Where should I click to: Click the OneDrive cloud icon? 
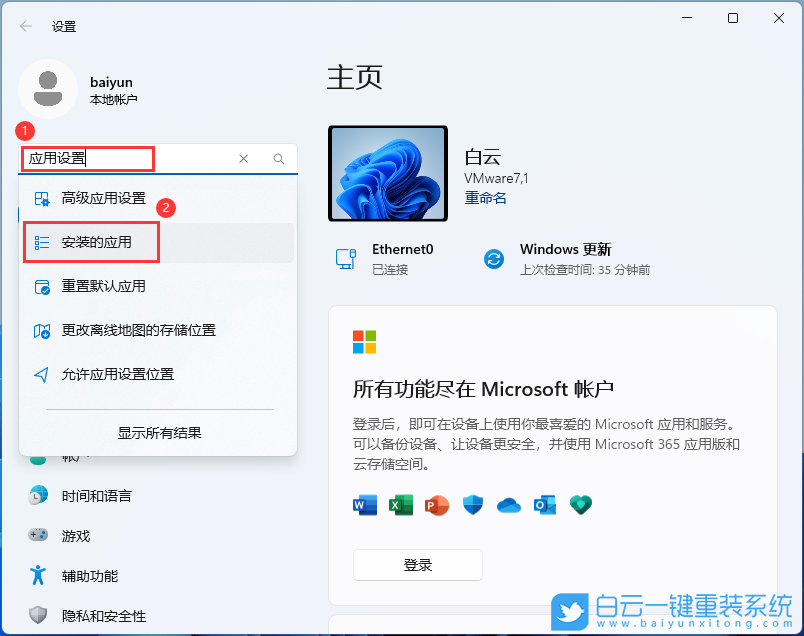point(509,505)
